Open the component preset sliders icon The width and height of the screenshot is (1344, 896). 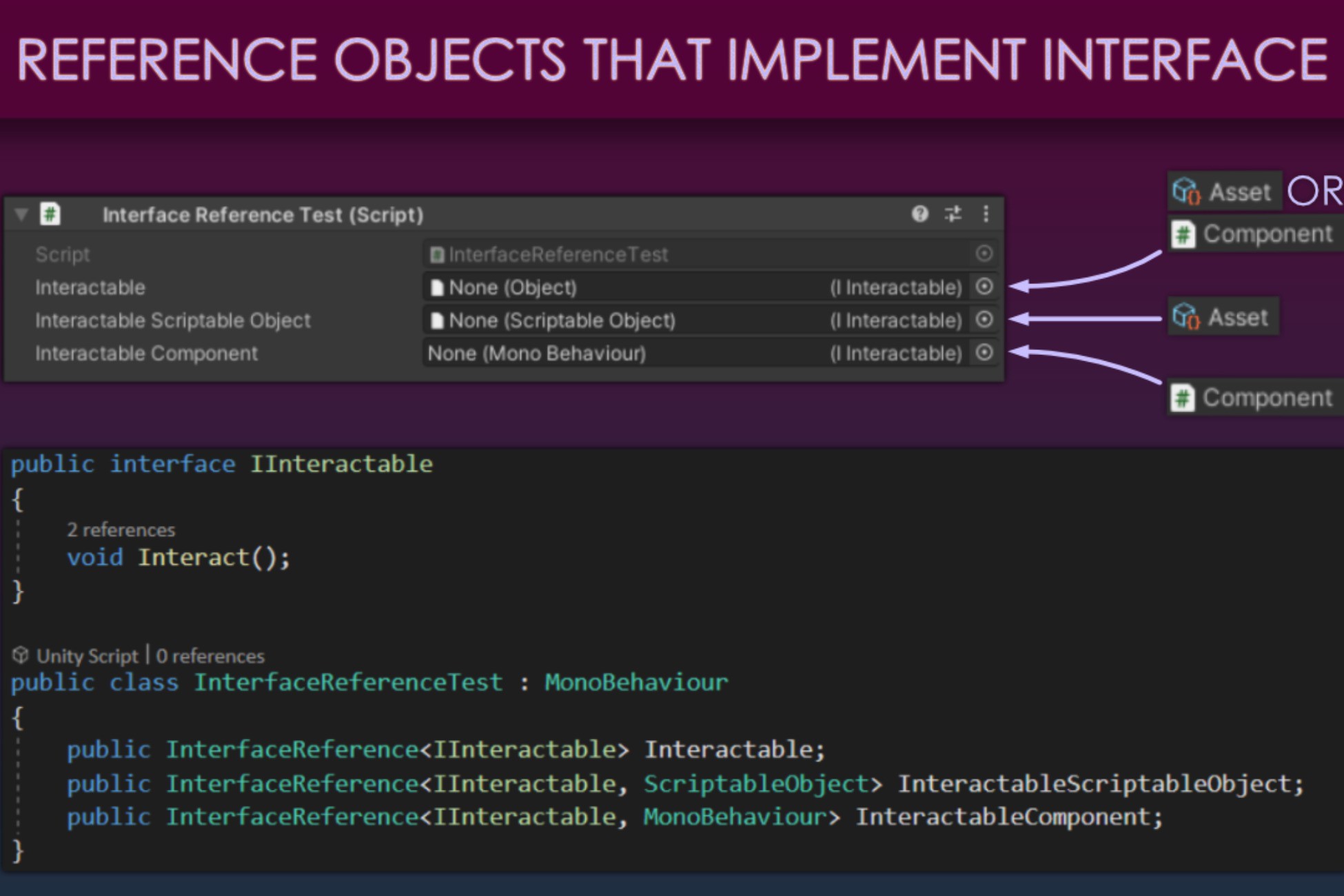click(x=953, y=214)
